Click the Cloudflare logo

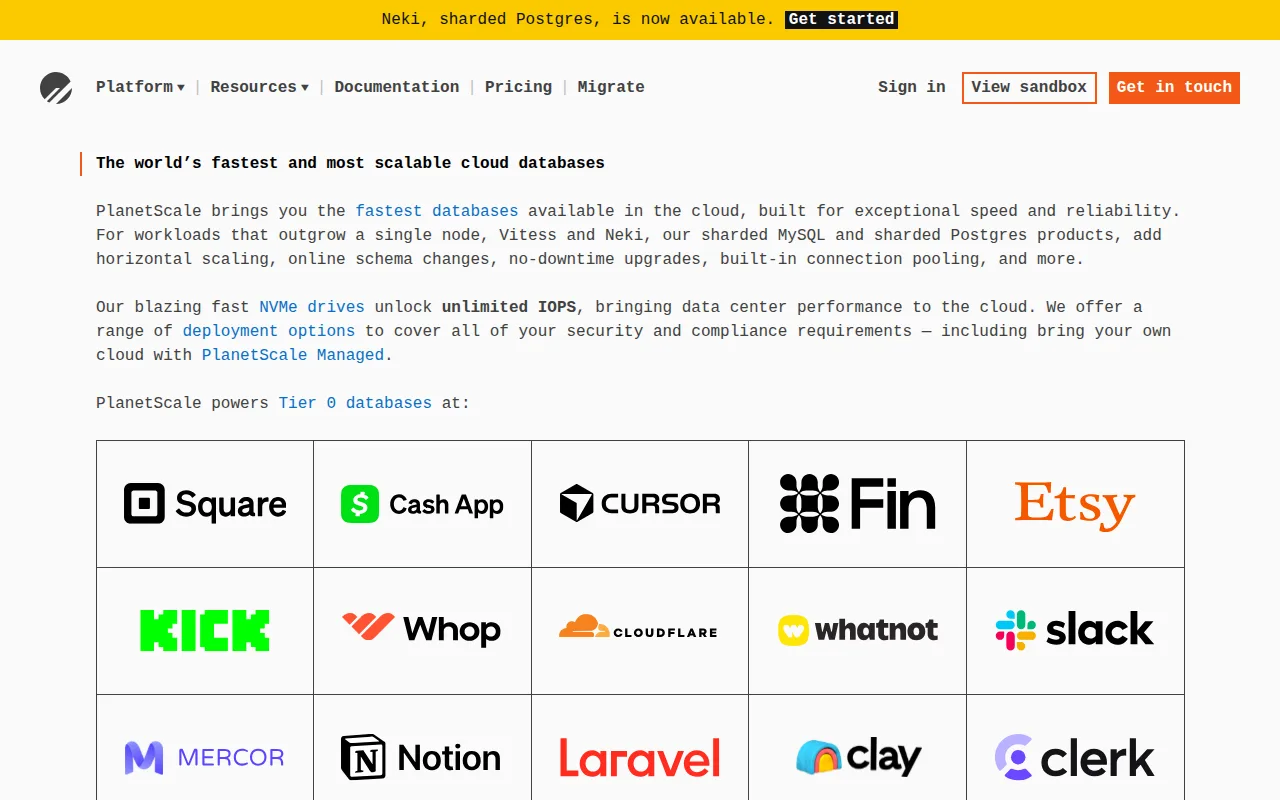click(638, 628)
